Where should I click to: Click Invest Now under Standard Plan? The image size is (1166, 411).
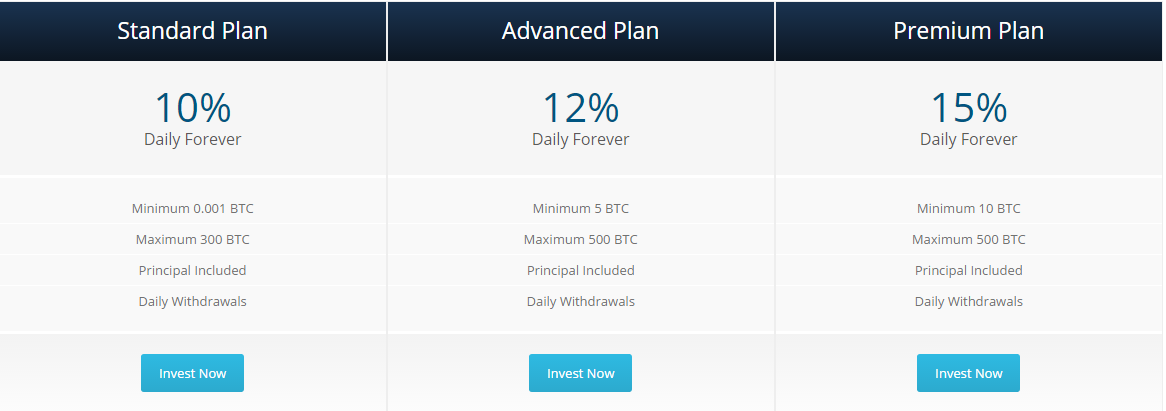pyautogui.click(x=192, y=373)
